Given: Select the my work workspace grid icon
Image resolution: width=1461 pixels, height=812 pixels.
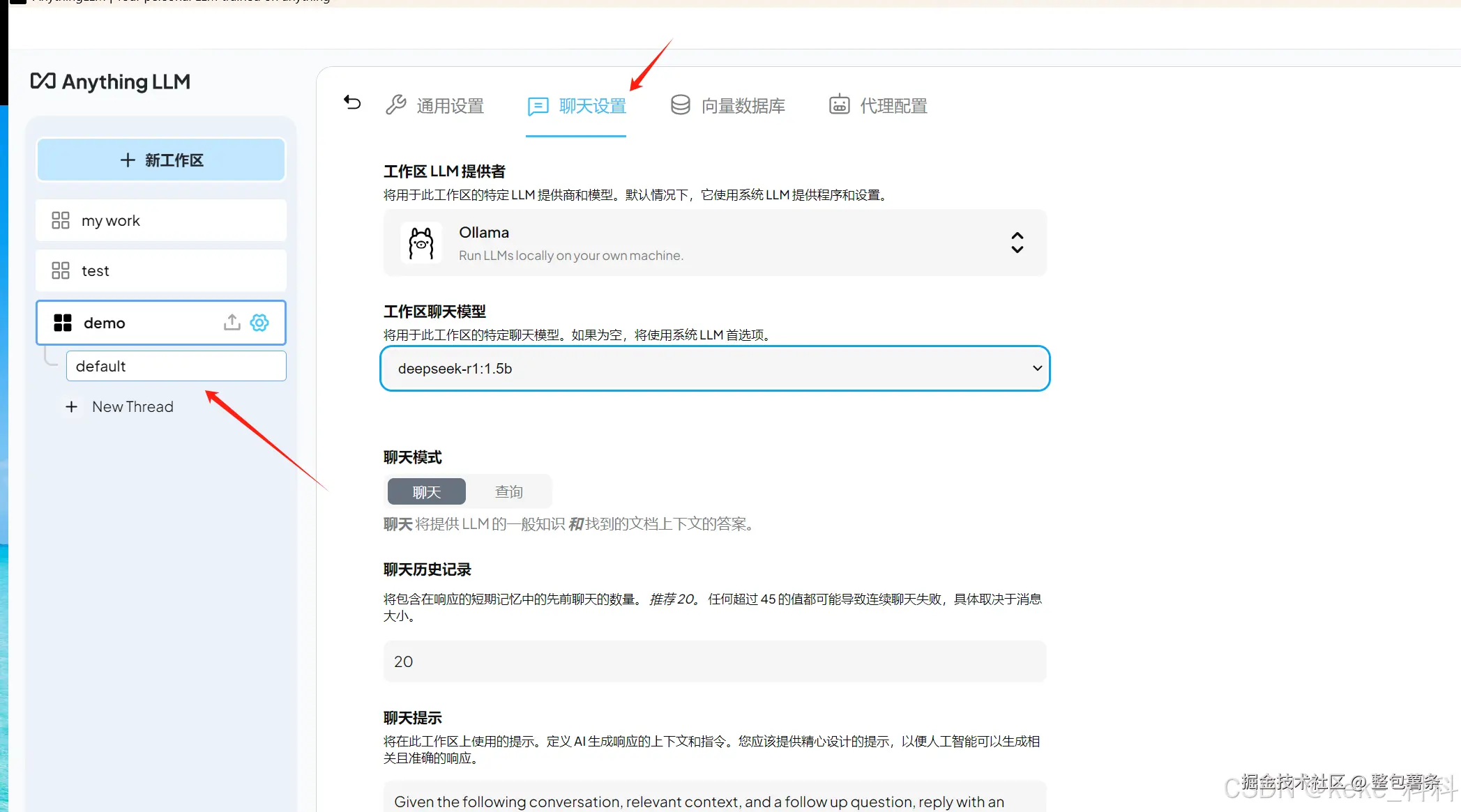Looking at the screenshot, I should tap(60, 220).
